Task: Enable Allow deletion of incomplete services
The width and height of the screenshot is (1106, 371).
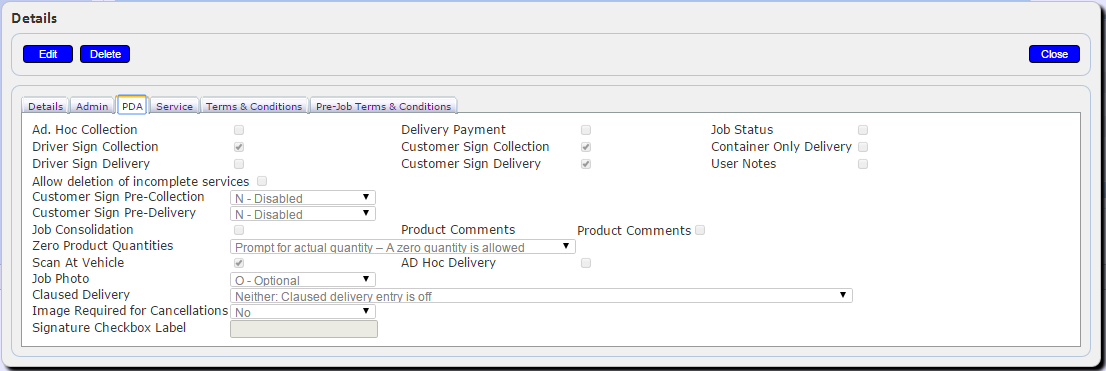Action: (262, 181)
